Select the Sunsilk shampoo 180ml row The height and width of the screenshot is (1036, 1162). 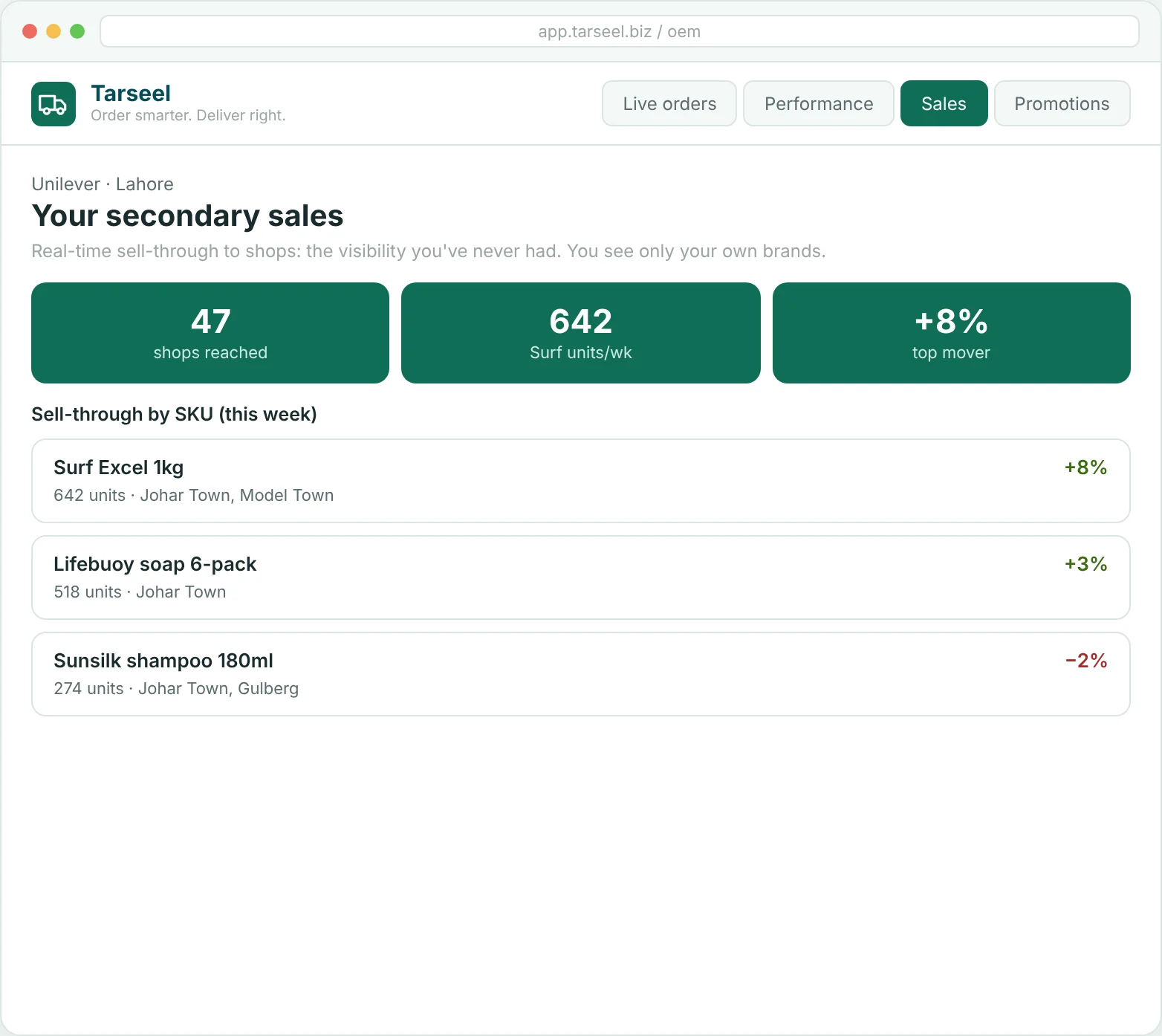[x=581, y=674]
